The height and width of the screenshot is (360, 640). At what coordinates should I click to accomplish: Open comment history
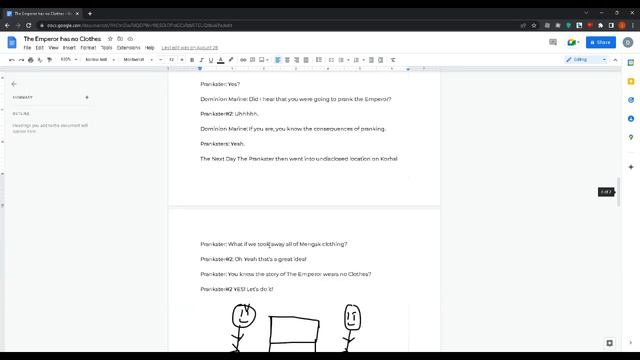(553, 42)
